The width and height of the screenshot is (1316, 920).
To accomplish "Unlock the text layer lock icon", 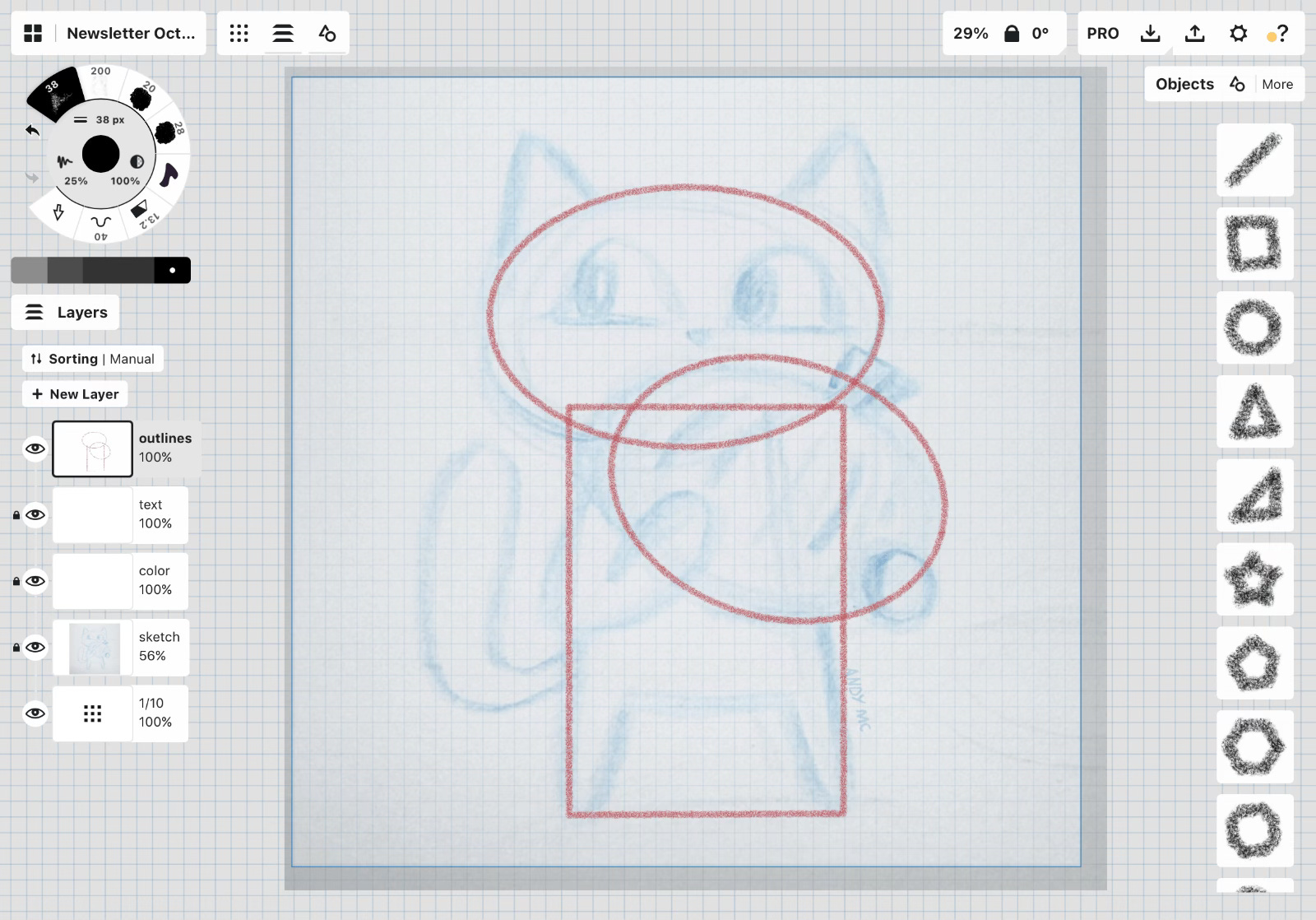I will [16, 515].
